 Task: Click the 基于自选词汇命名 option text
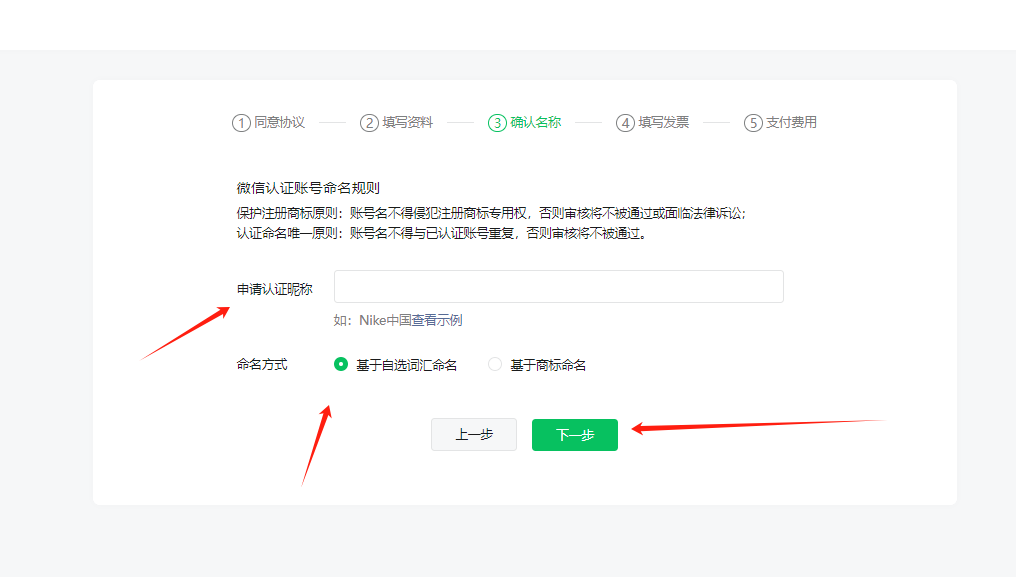(406, 366)
